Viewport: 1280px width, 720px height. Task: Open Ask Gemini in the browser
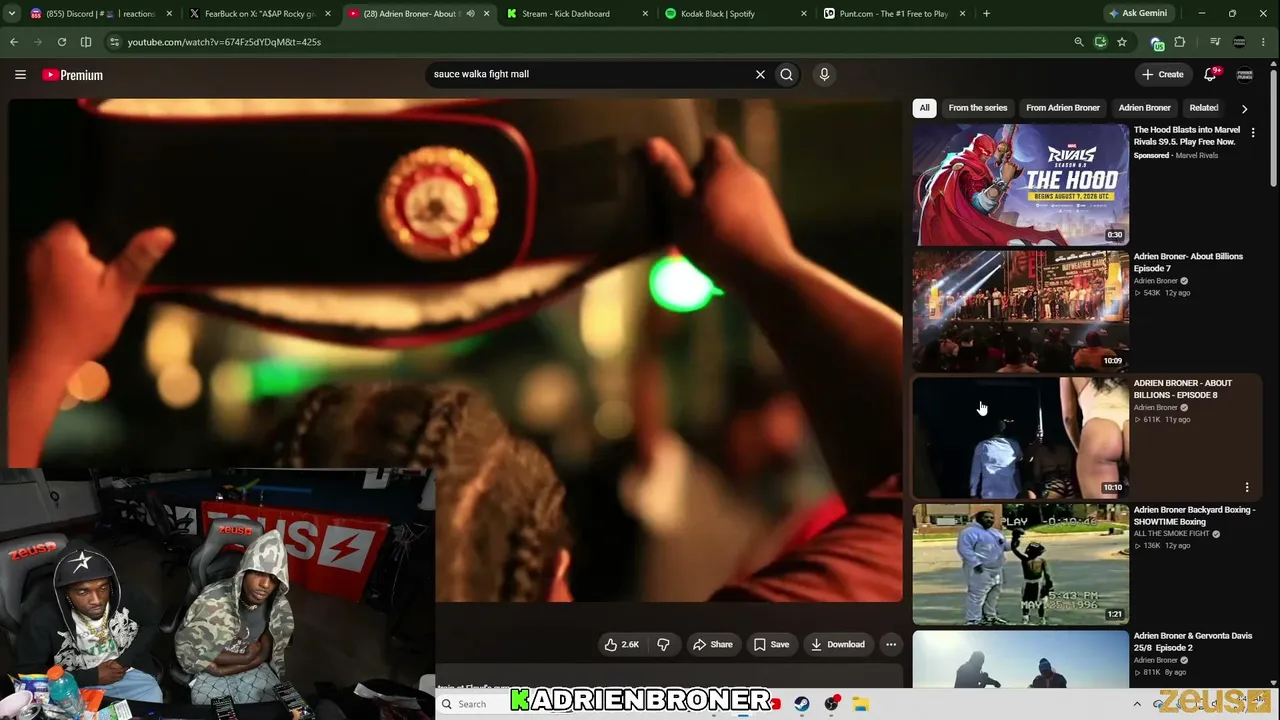(x=1138, y=14)
